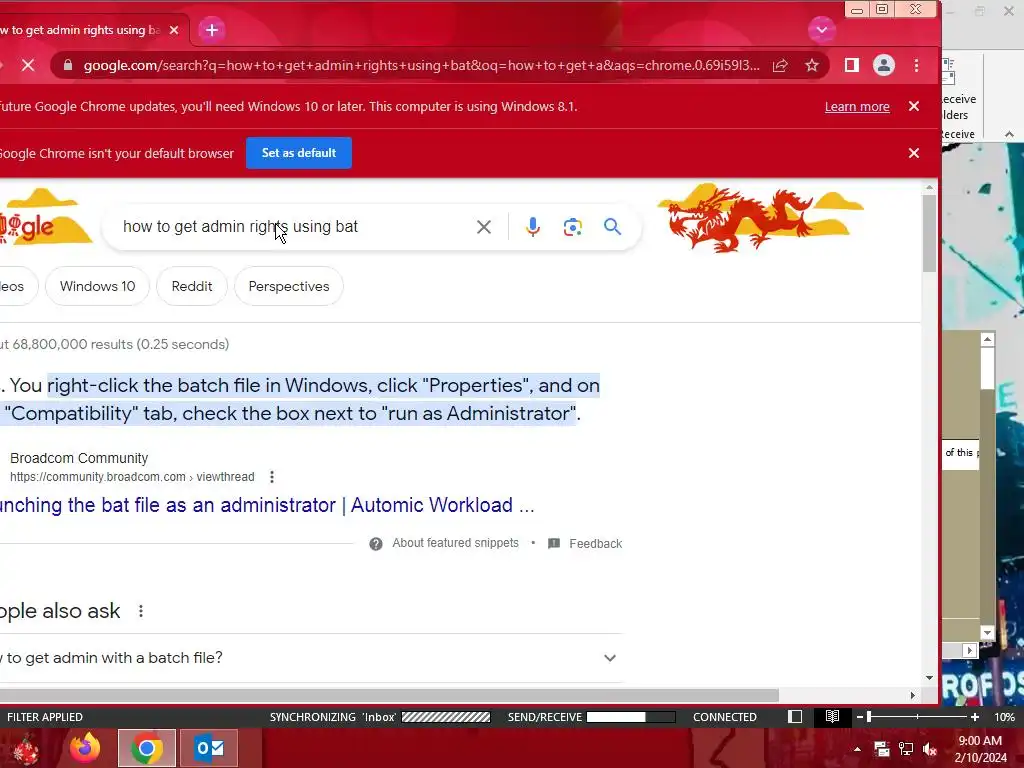Screen dimensions: 1024x768
Task: Select Reddit filter chip
Action: point(192,286)
